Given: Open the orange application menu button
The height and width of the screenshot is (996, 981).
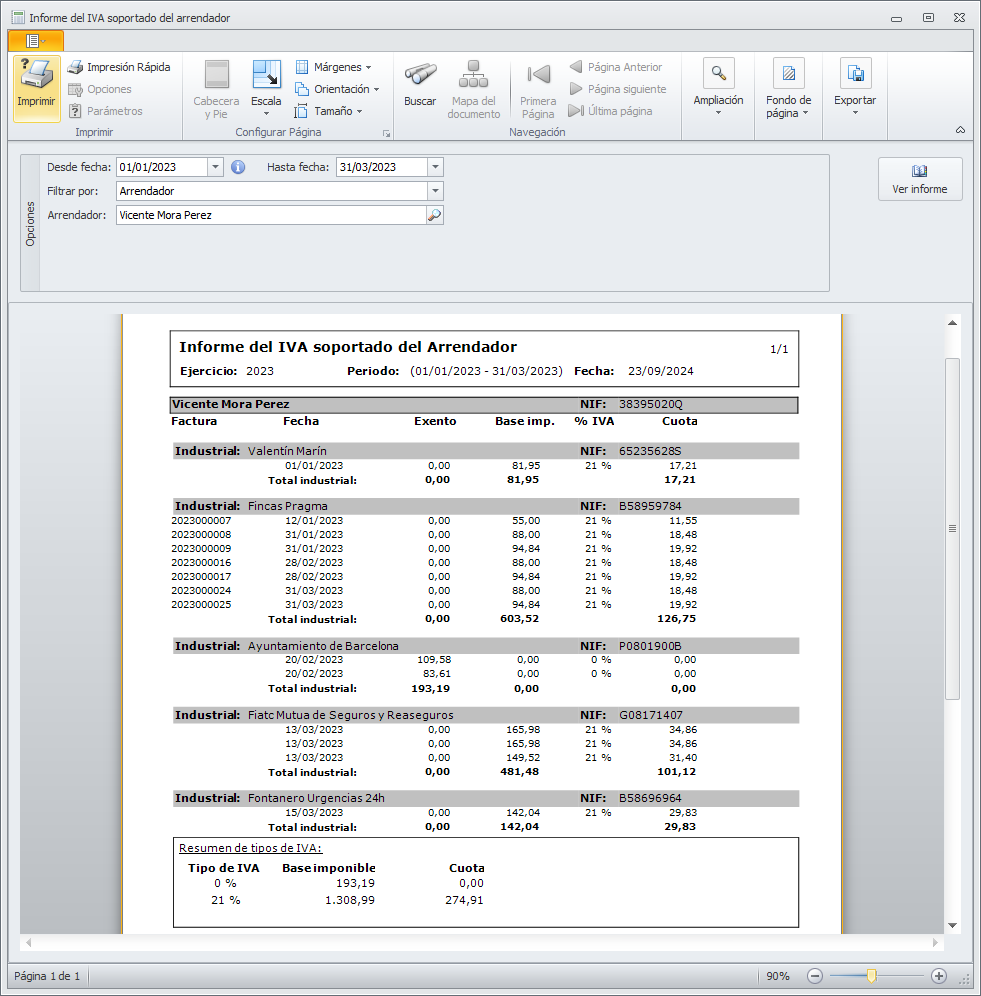Looking at the screenshot, I should coord(36,40).
